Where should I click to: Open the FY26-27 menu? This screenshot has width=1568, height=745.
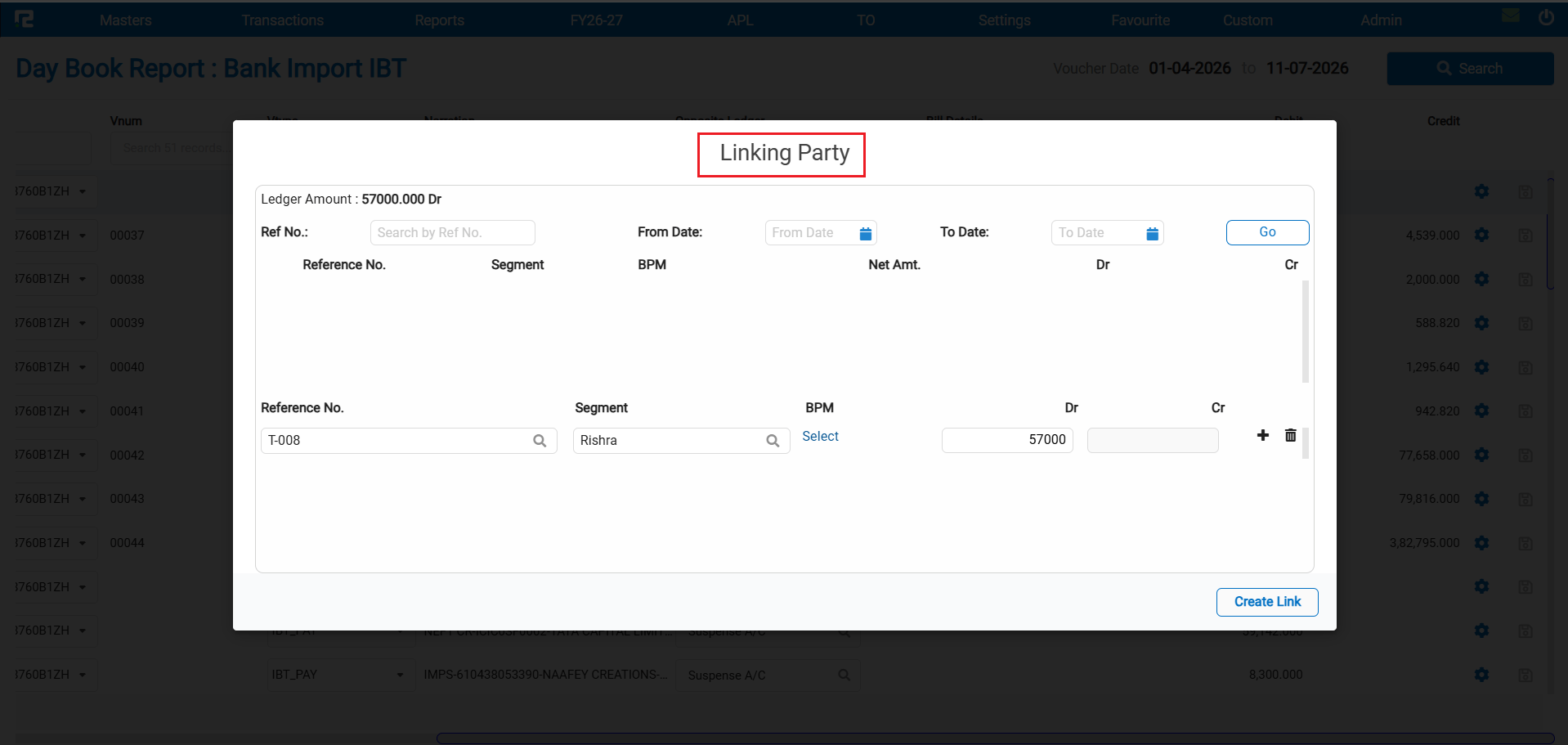597,20
